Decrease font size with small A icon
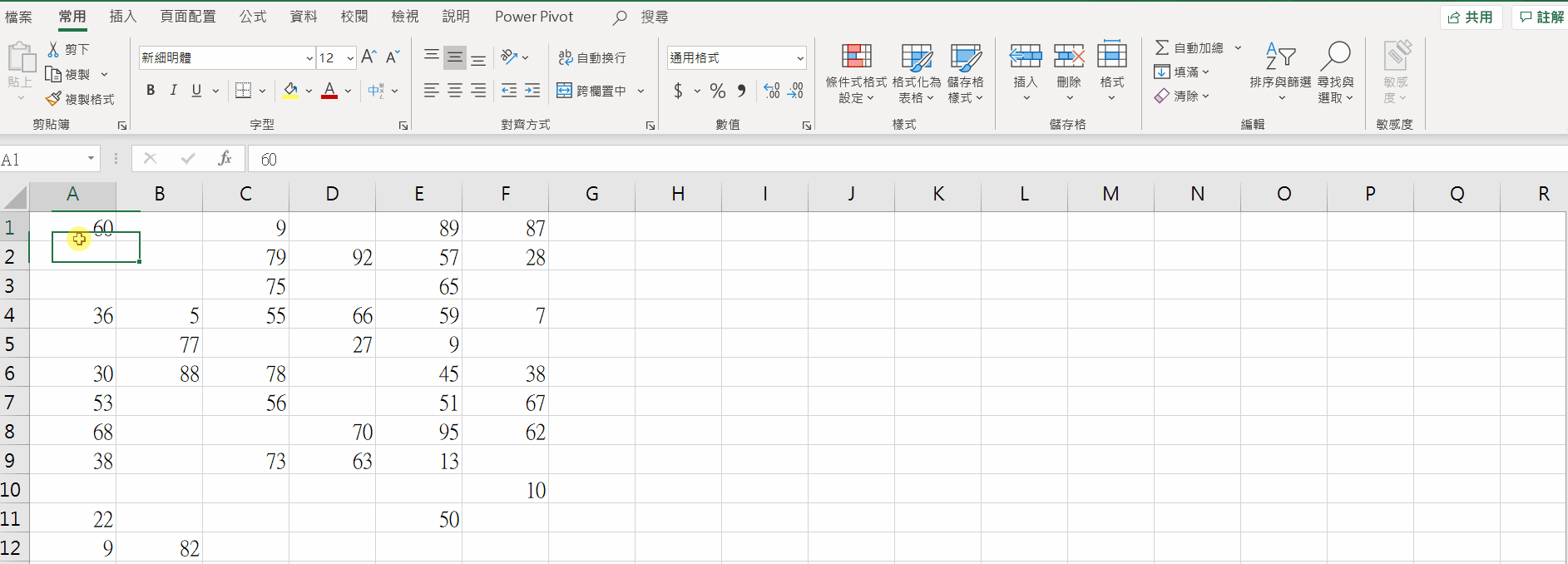The height and width of the screenshot is (564, 1568). pos(393,57)
